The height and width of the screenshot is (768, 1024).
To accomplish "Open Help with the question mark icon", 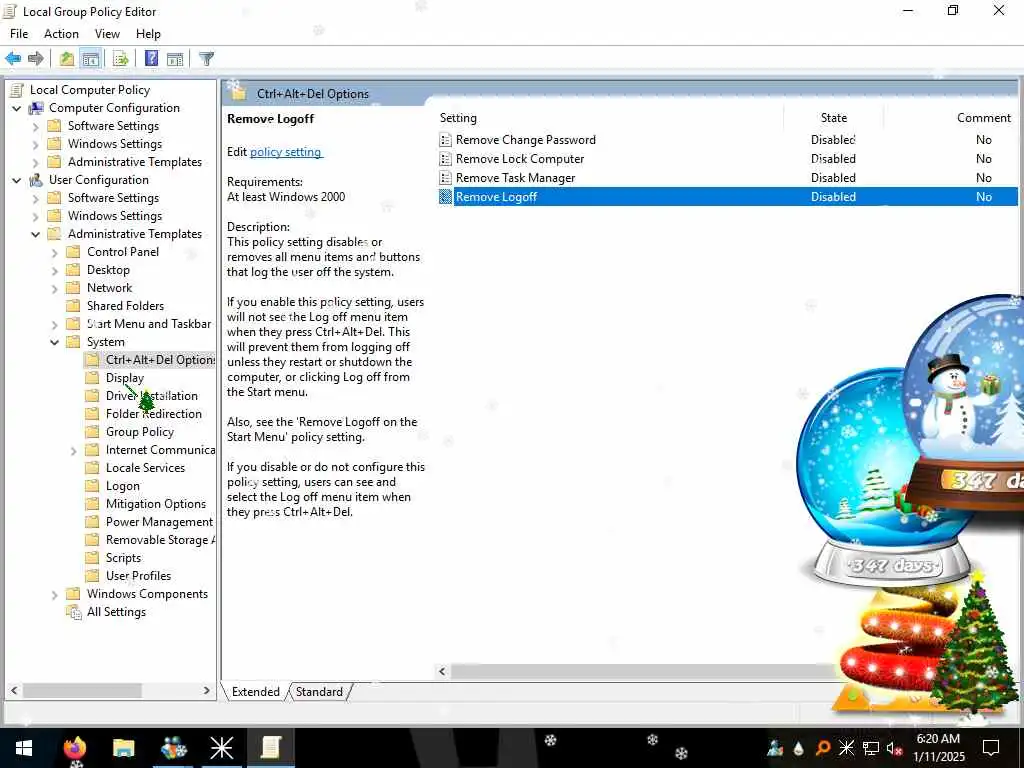I will tap(152, 59).
